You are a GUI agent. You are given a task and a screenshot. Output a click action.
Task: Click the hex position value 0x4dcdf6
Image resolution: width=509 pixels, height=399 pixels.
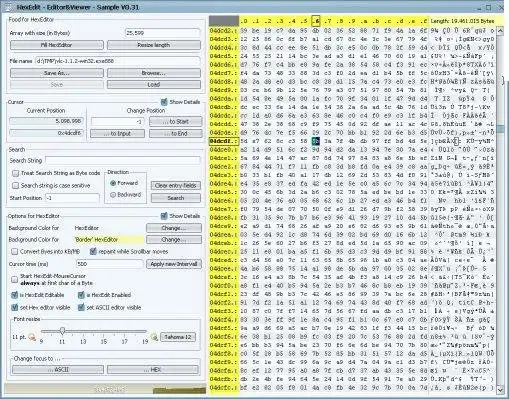click(46, 133)
